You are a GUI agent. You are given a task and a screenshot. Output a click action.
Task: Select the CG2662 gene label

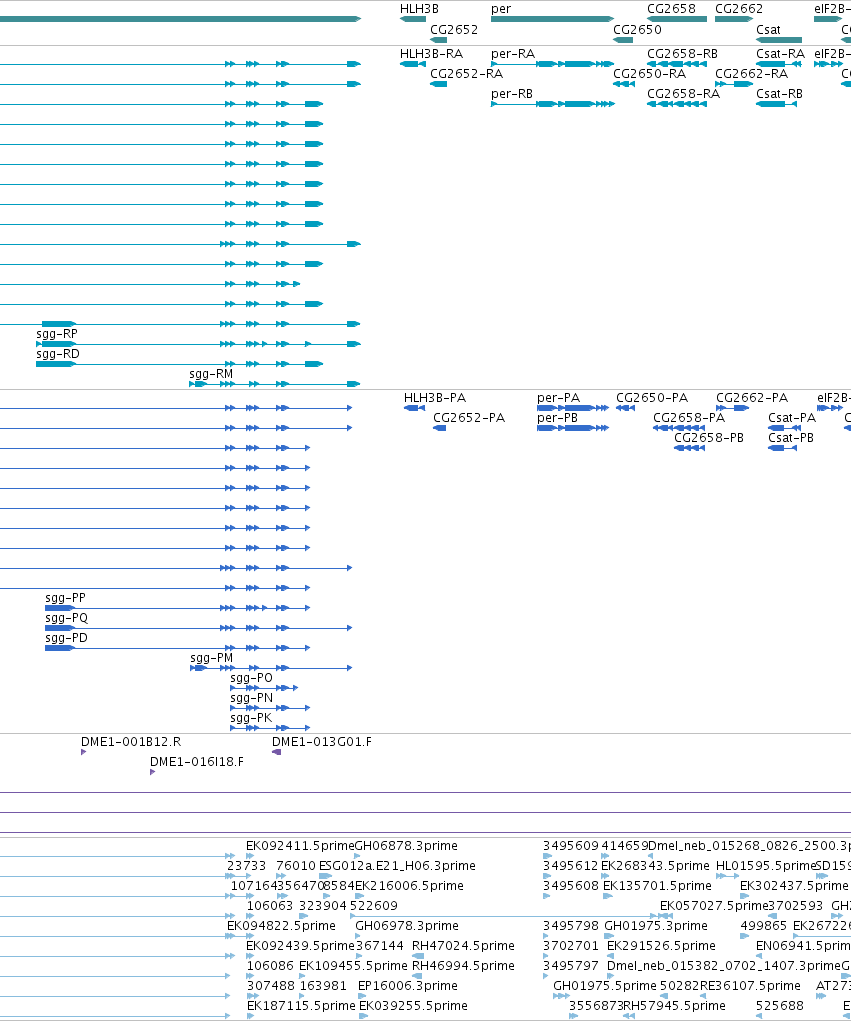click(x=738, y=8)
